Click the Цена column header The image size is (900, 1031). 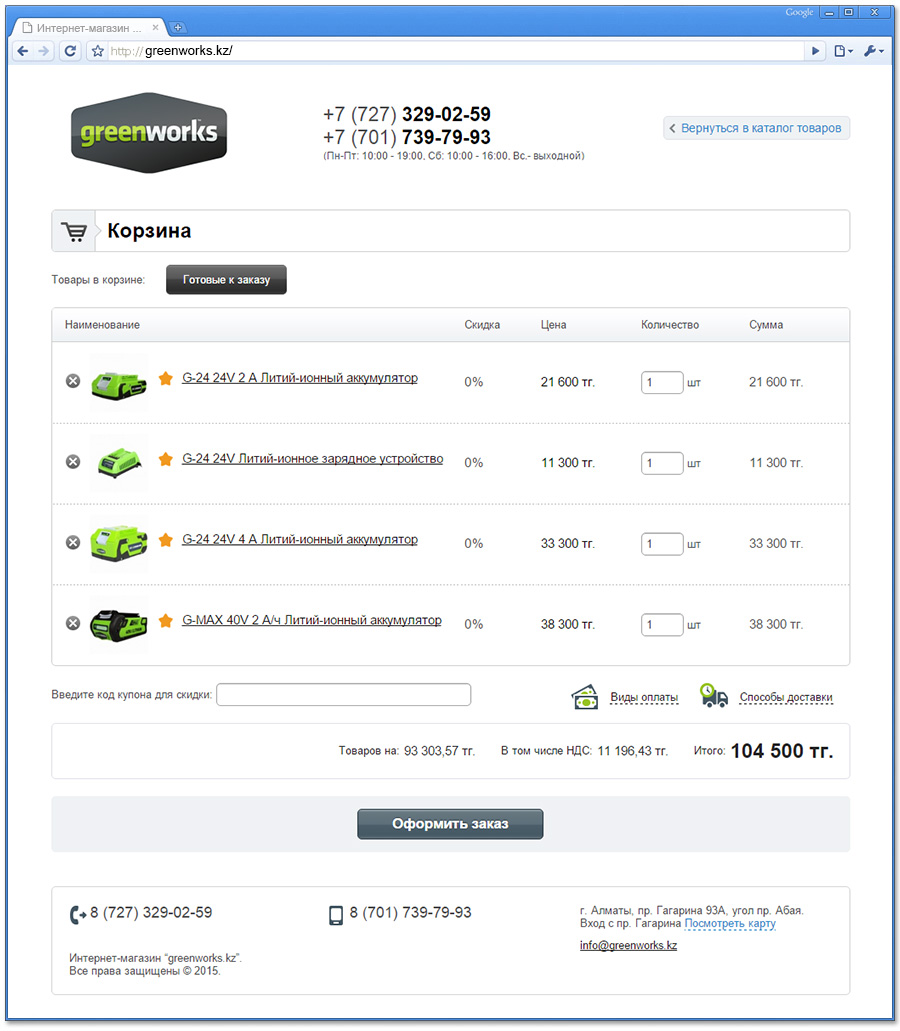554,325
